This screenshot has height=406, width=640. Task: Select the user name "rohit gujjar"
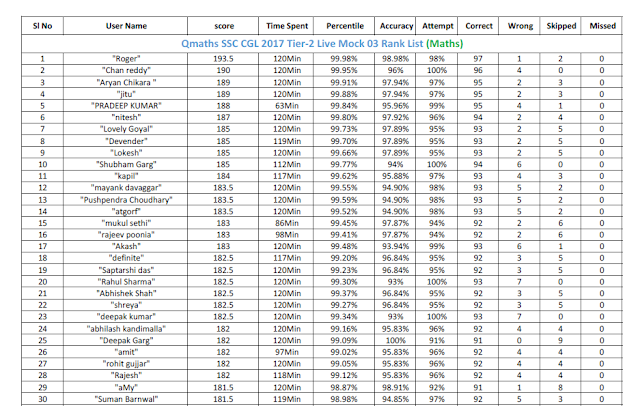126,364
